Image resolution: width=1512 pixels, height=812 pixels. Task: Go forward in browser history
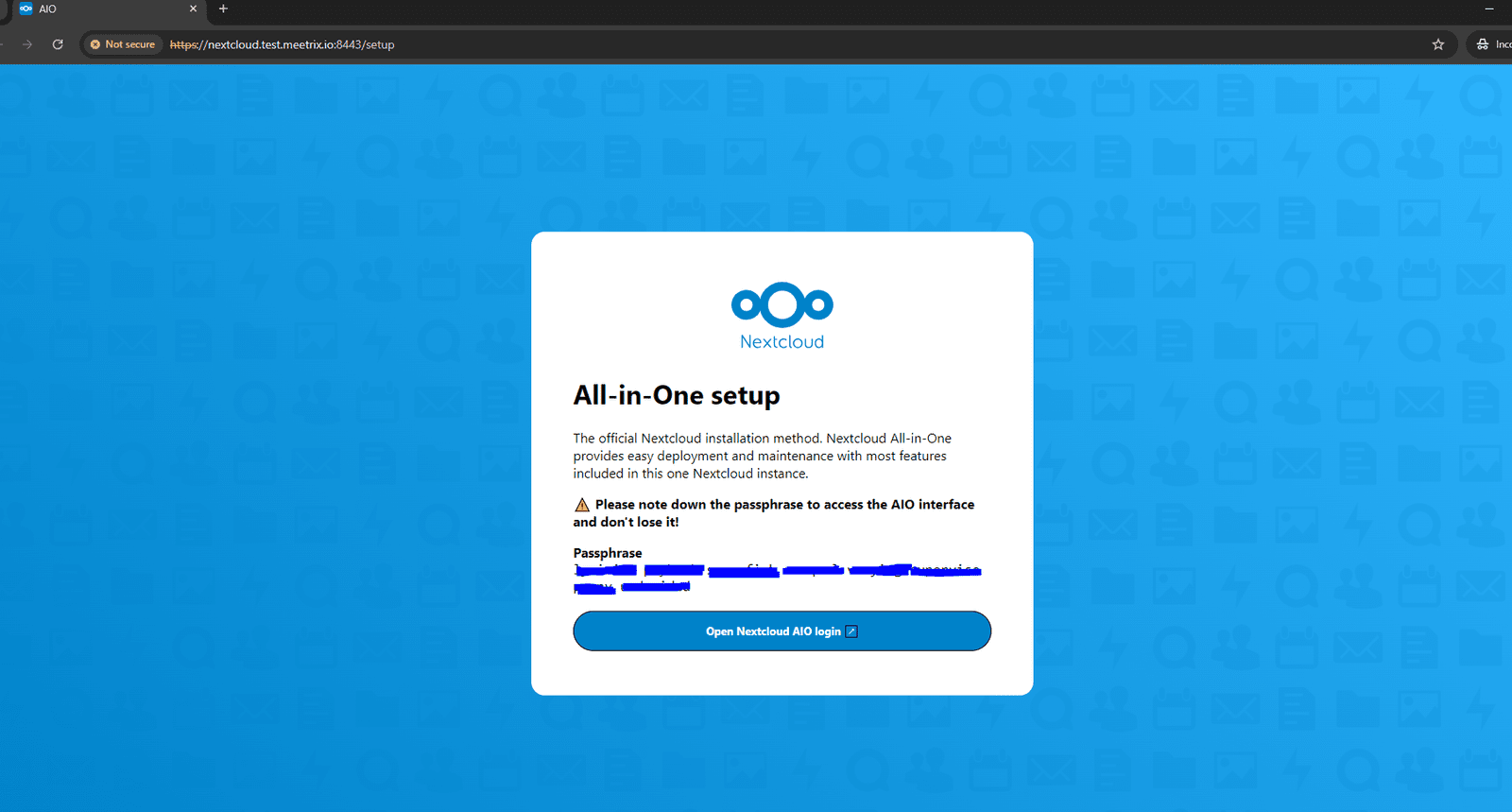coord(27,44)
